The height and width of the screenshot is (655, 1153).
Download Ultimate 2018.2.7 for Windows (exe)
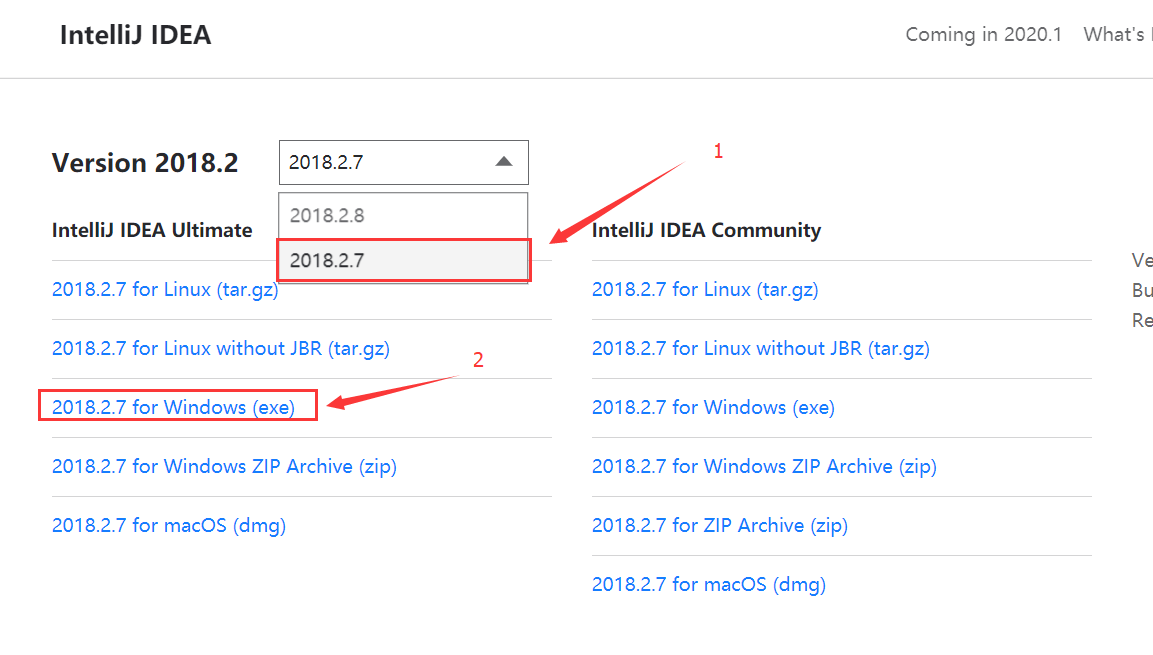[x=174, y=407]
